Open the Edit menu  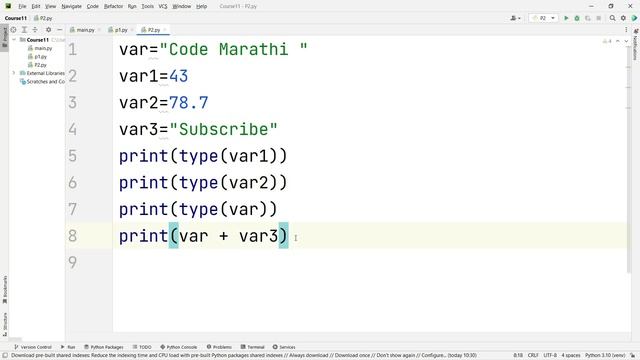click(x=36, y=7)
